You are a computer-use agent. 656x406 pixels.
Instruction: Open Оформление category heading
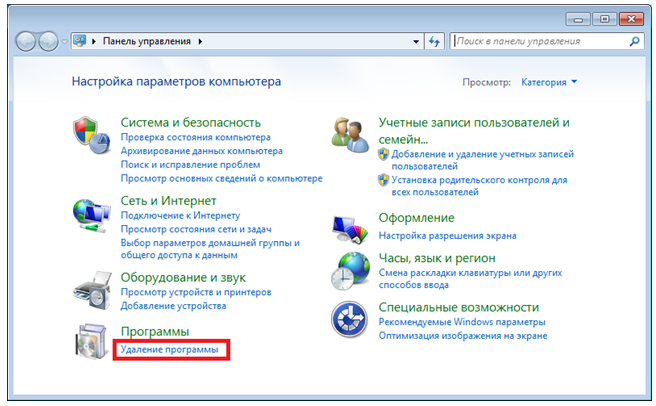click(x=416, y=218)
